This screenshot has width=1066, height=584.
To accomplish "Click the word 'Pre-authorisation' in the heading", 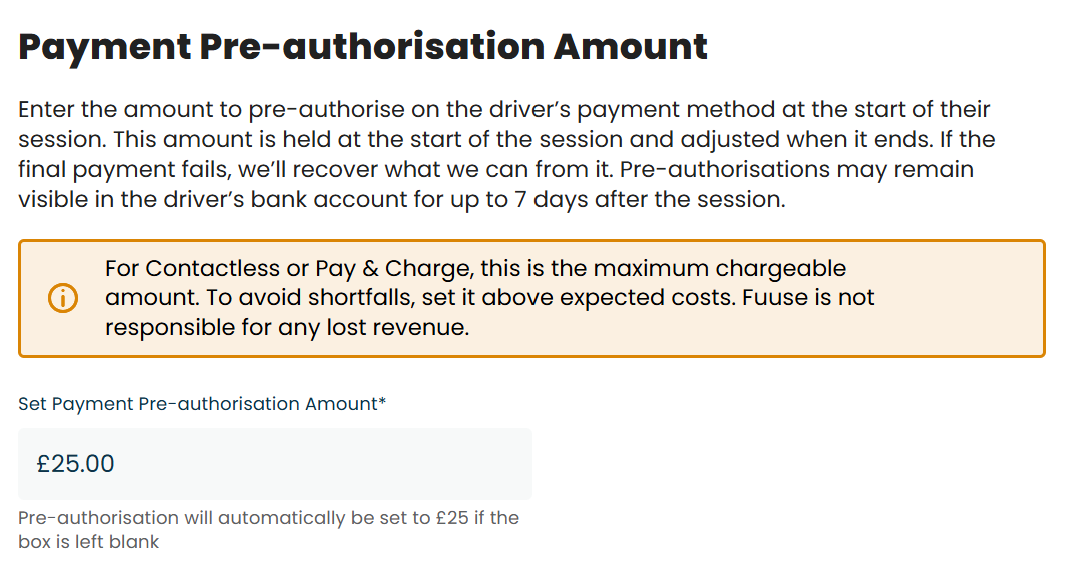I will (370, 47).
